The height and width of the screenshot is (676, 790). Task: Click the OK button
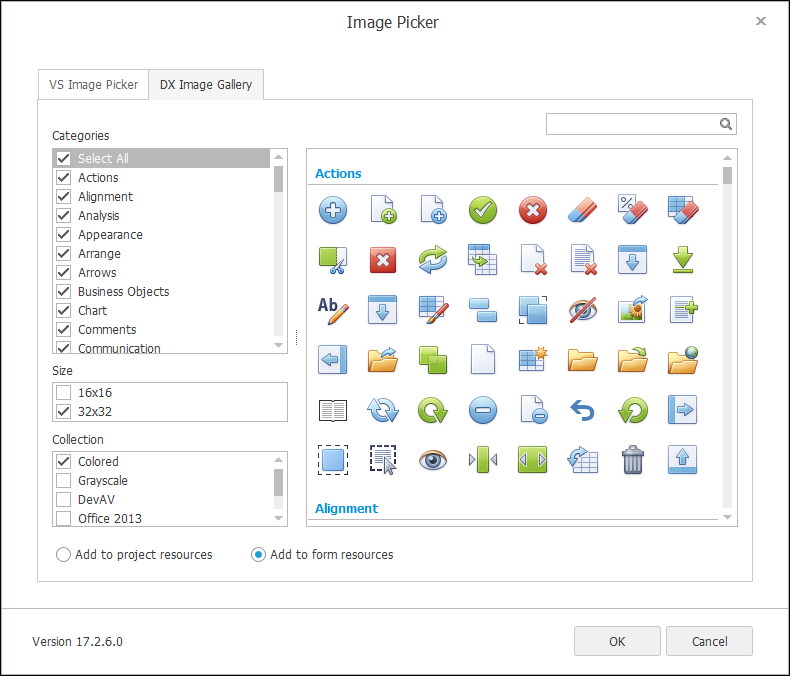point(617,641)
